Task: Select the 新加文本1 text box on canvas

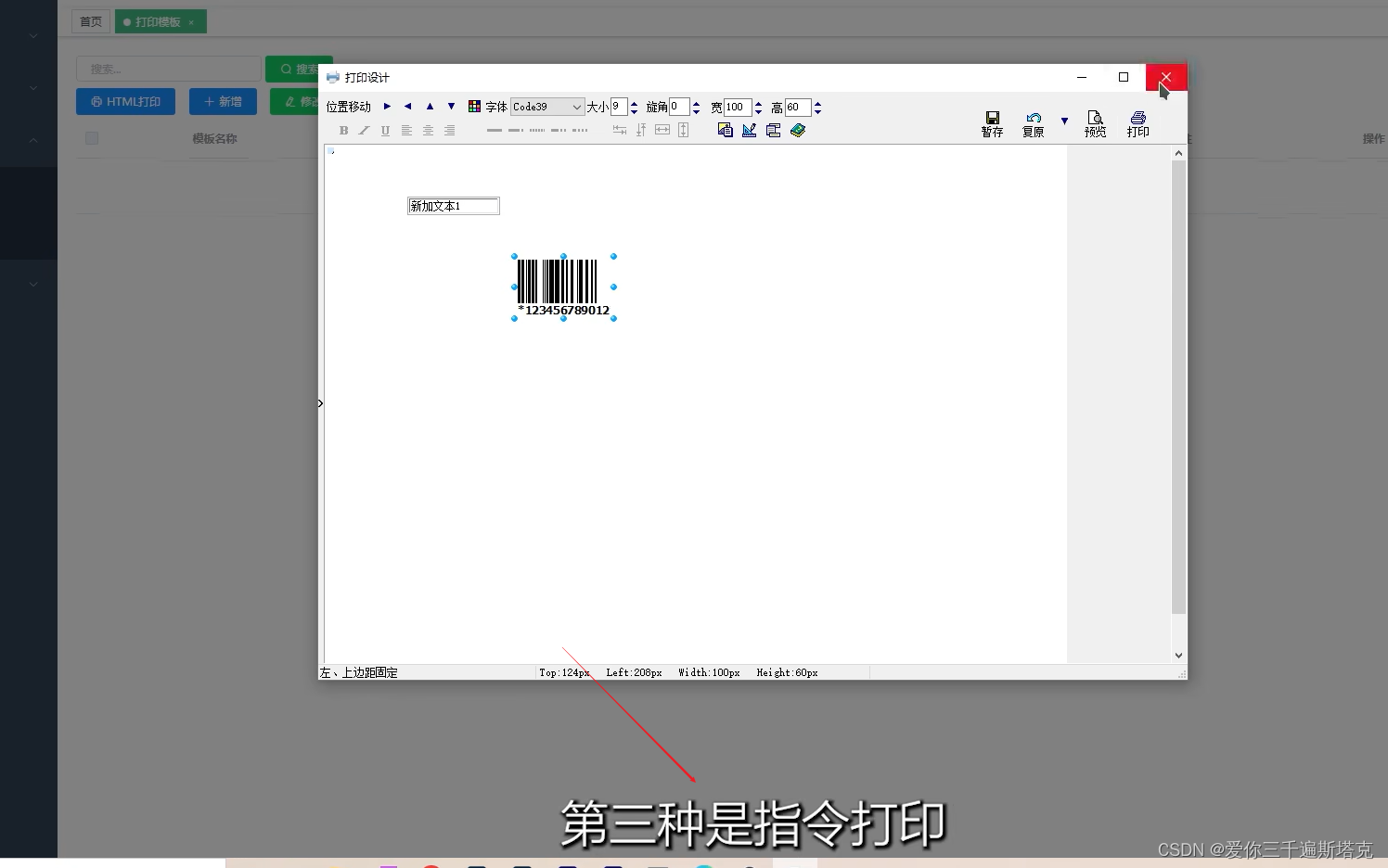Action: coord(454,206)
